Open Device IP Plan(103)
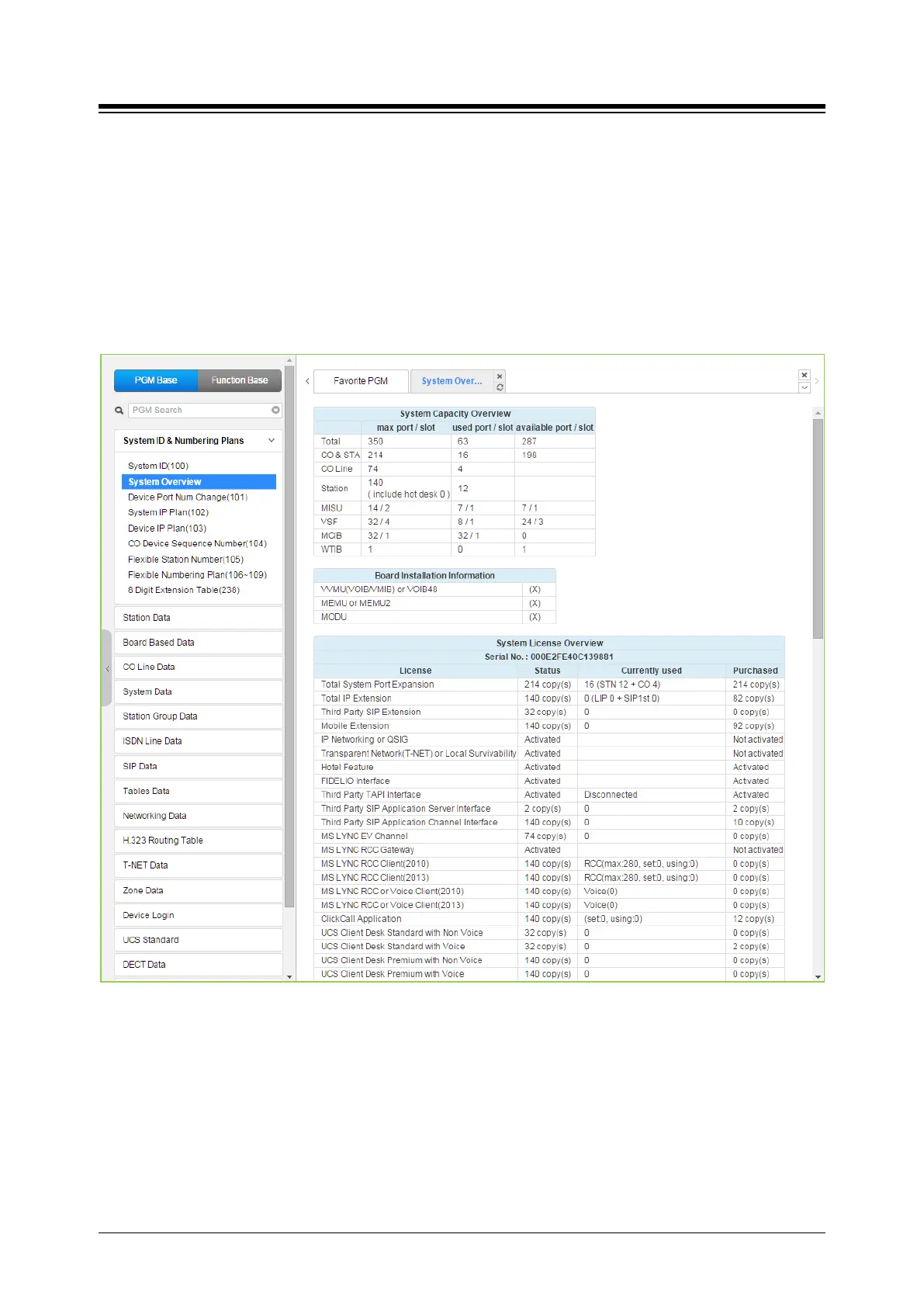924x1307 pixels. [x=167, y=529]
